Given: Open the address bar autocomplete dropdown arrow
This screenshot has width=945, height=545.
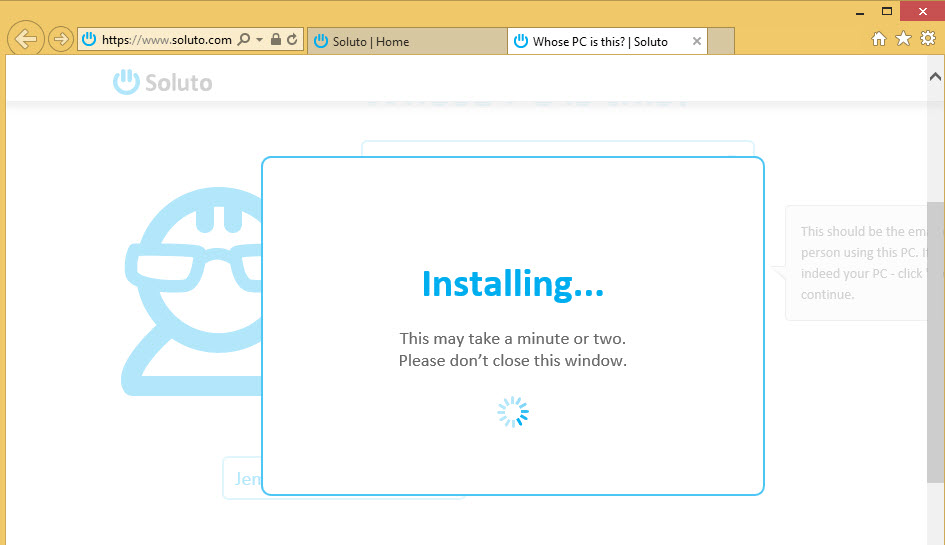Looking at the screenshot, I should [x=259, y=40].
